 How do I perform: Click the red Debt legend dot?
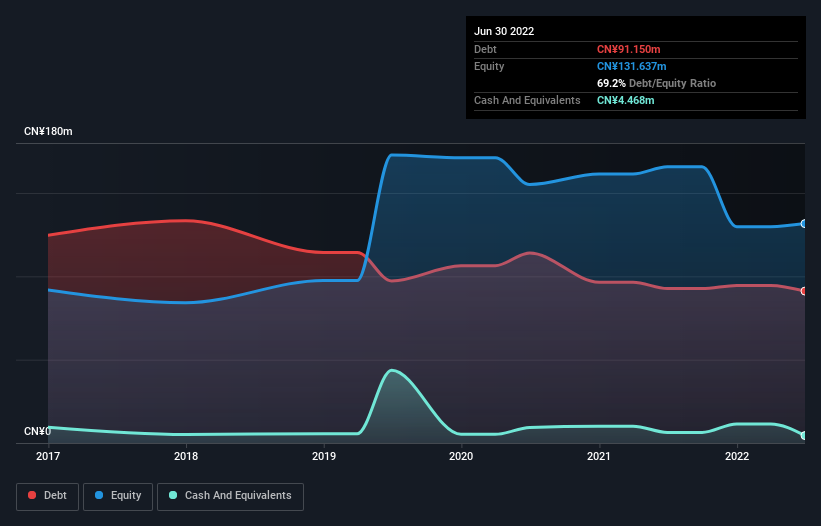[x=32, y=495]
